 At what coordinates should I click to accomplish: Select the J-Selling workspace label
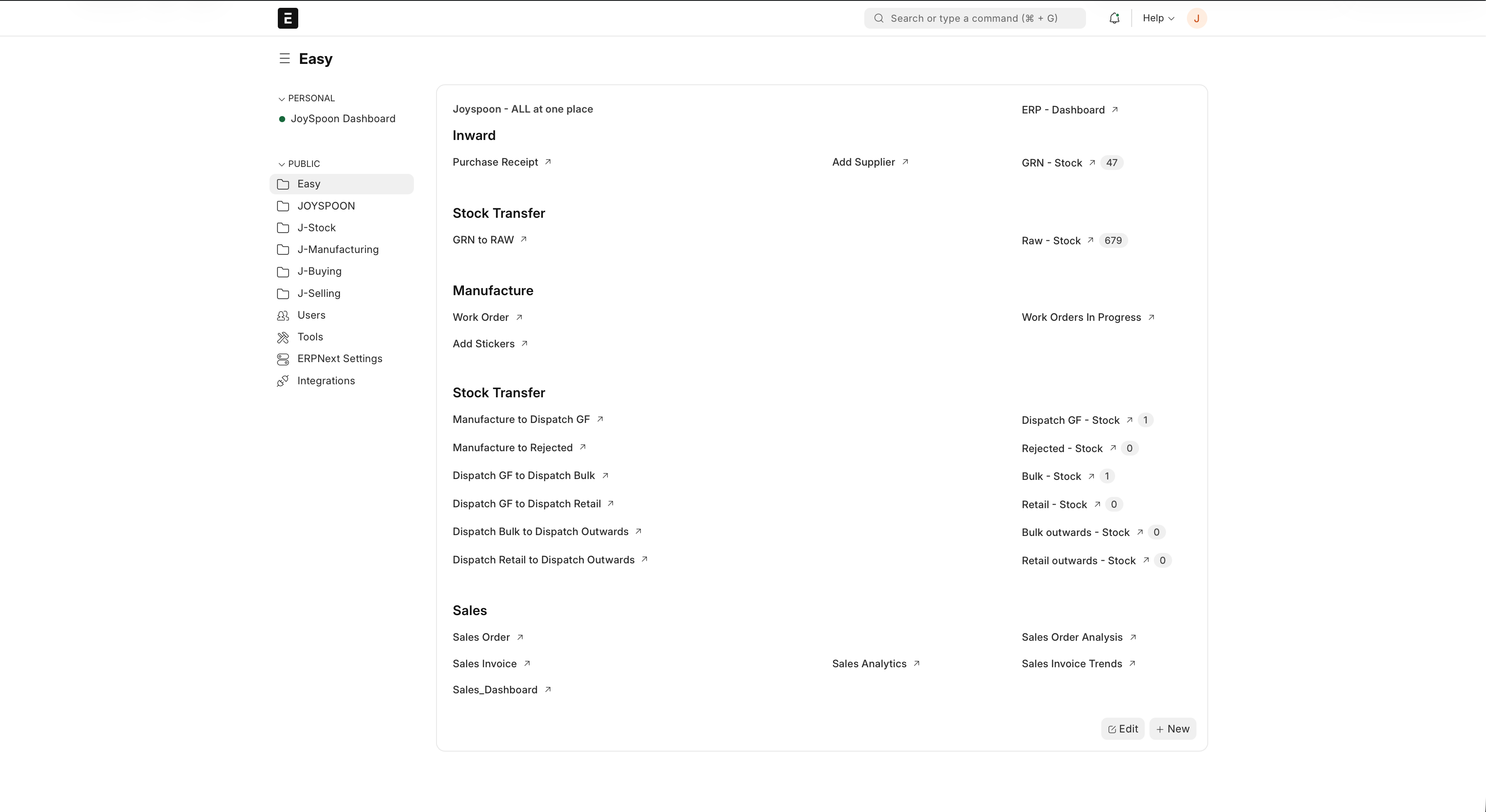point(319,293)
